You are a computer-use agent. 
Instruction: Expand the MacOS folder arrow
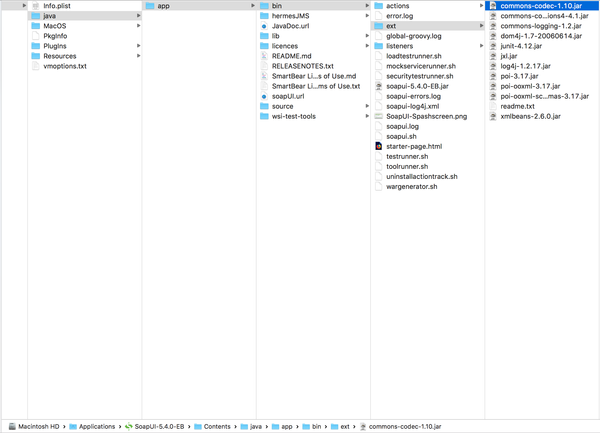pos(139,26)
